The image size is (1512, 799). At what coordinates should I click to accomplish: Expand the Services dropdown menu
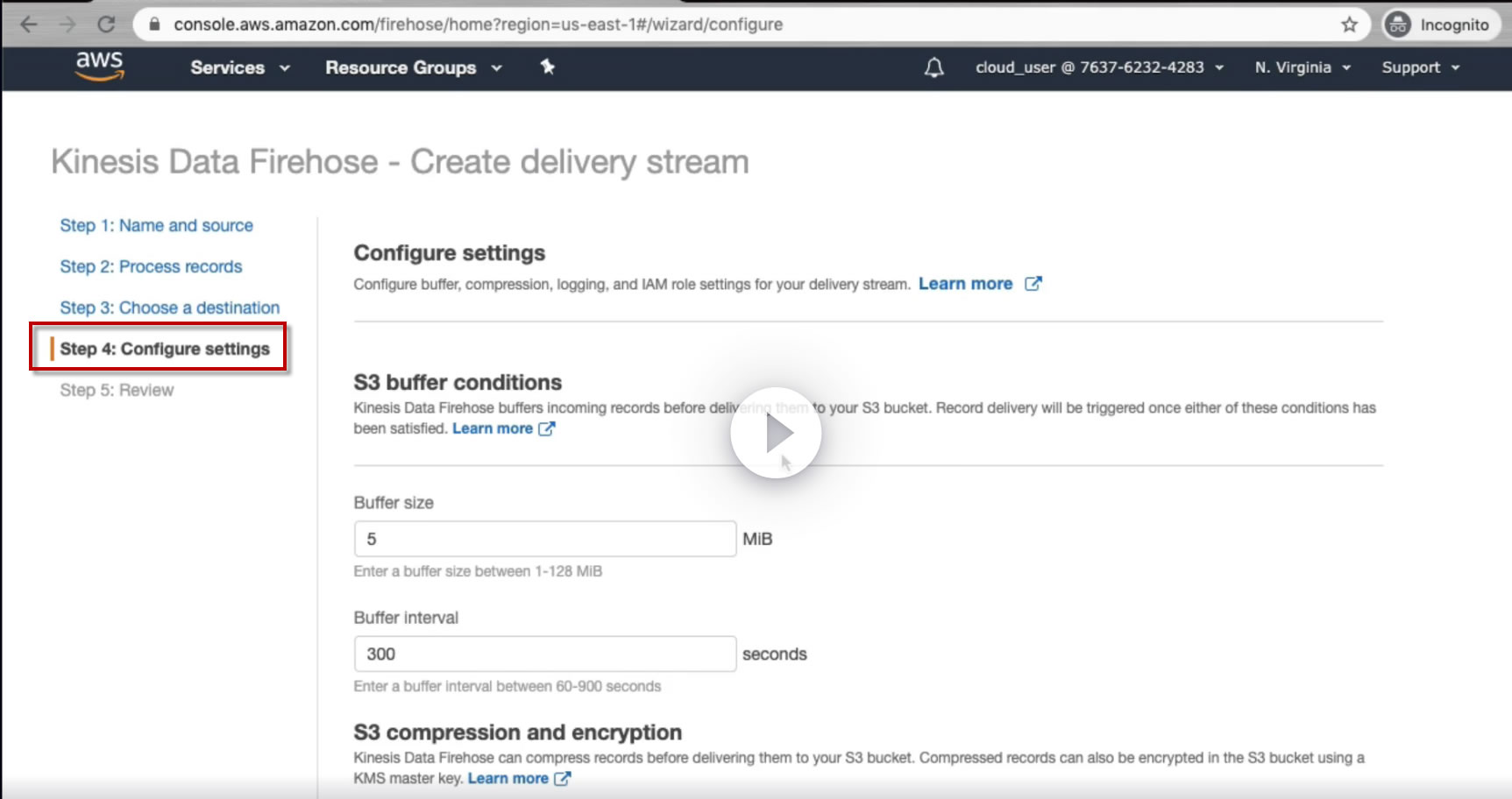click(x=240, y=67)
